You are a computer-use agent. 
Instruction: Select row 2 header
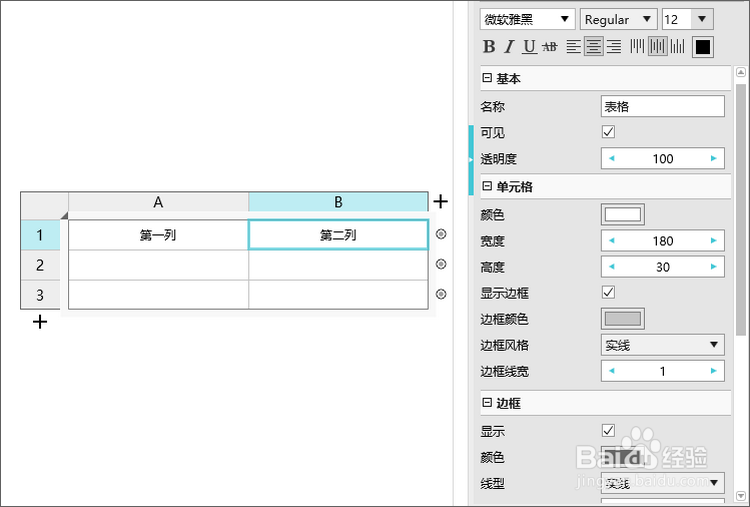coord(40,265)
